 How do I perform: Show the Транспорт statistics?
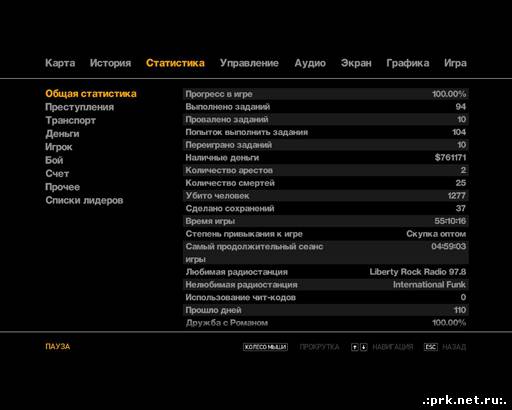70,120
